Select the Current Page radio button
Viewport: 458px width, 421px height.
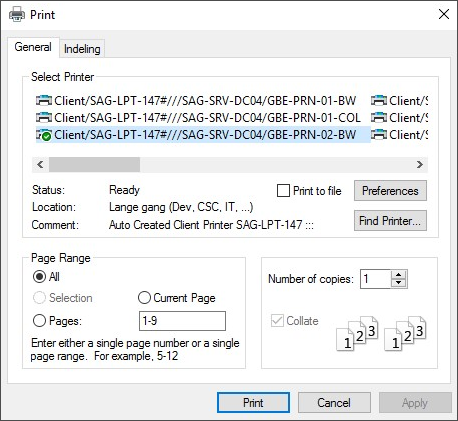click(x=144, y=298)
